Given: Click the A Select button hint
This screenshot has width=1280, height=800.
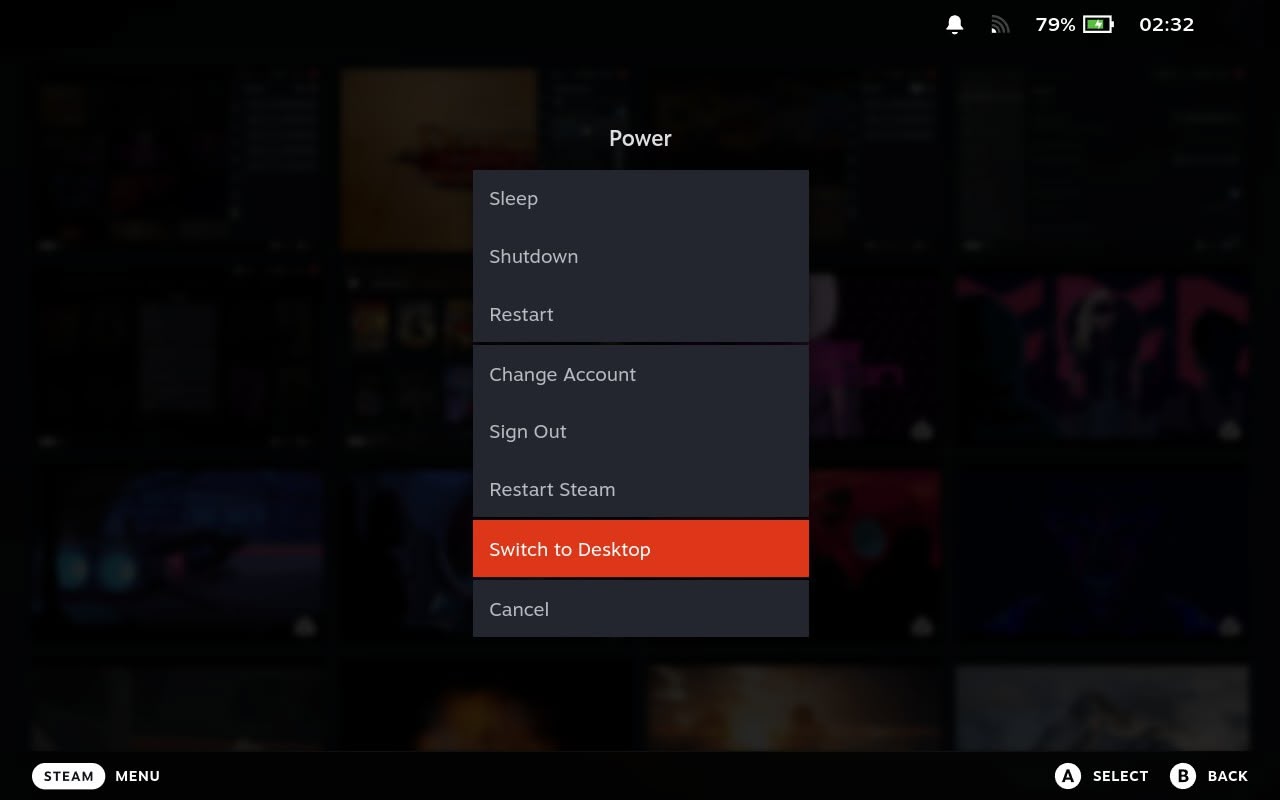Looking at the screenshot, I should click(x=1102, y=776).
